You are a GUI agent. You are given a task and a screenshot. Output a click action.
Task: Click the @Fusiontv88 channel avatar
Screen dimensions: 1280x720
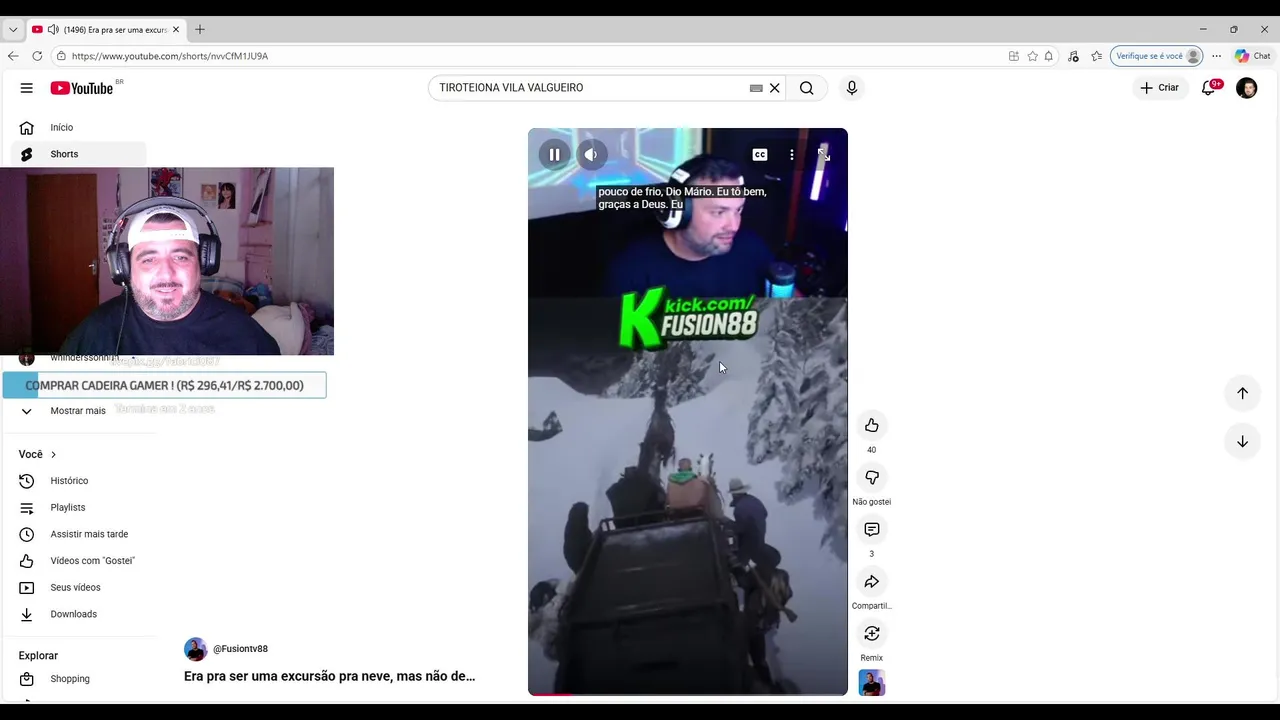(195, 649)
